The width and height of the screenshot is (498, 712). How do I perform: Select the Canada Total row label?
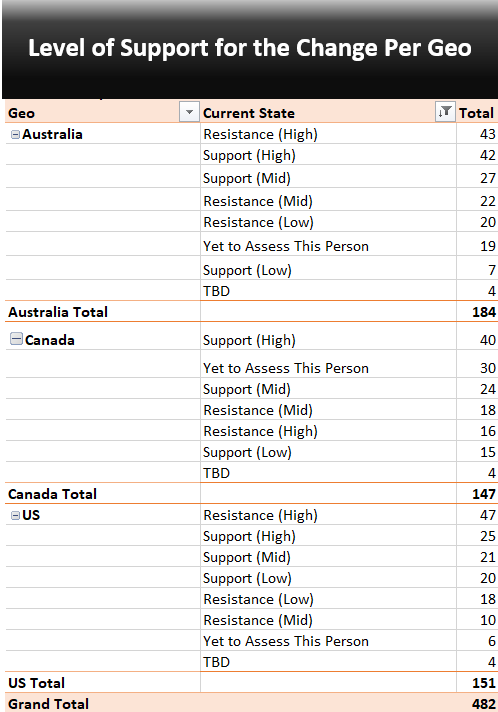53,494
